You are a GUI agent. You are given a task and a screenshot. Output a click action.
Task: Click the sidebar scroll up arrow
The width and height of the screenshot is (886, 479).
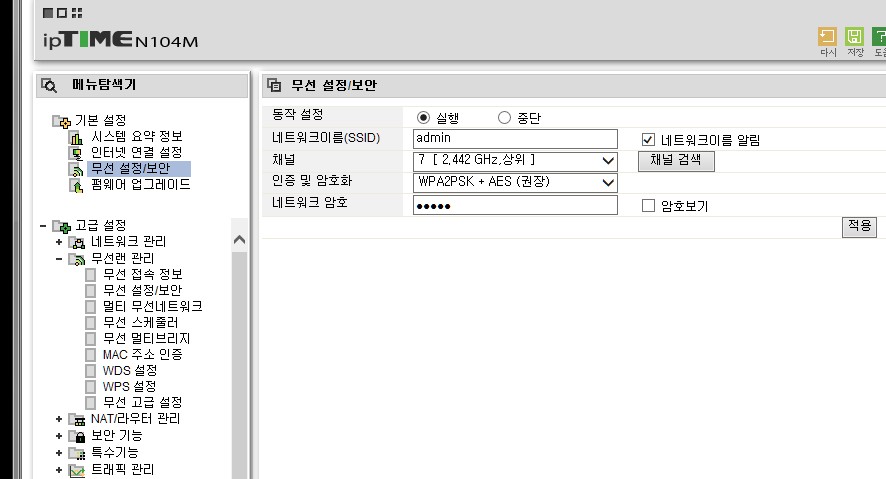point(240,240)
